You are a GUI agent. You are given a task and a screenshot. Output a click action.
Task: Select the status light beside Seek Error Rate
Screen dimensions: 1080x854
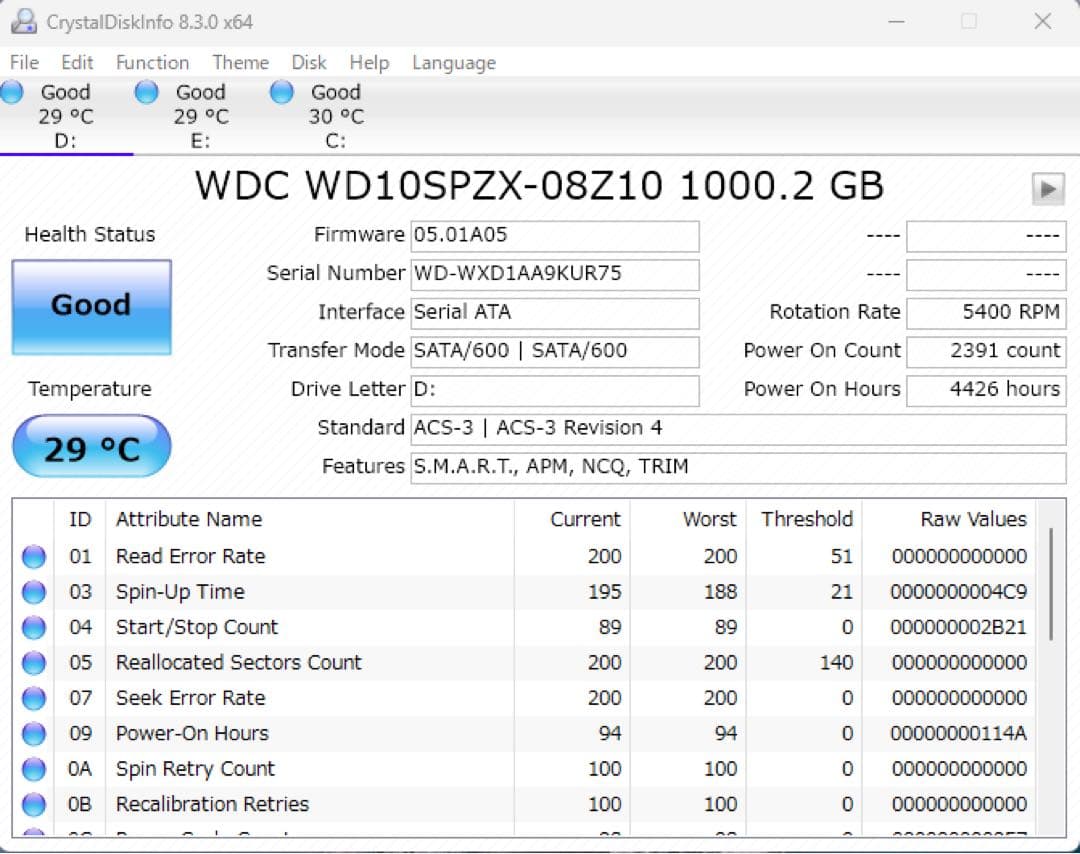point(33,697)
